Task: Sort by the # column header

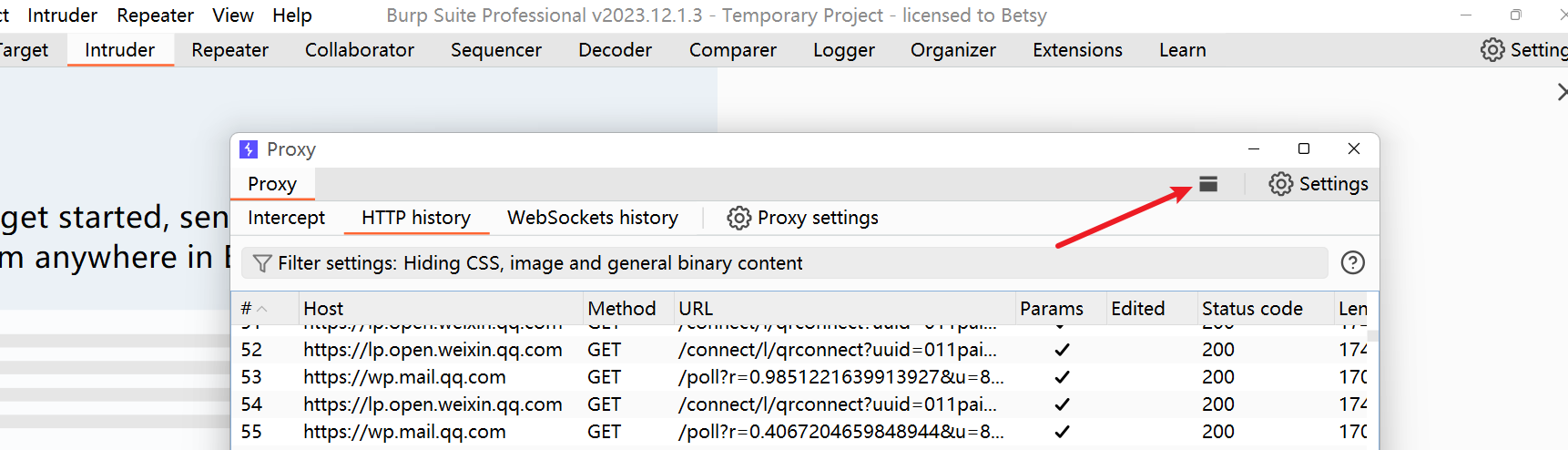Action: coord(265,309)
